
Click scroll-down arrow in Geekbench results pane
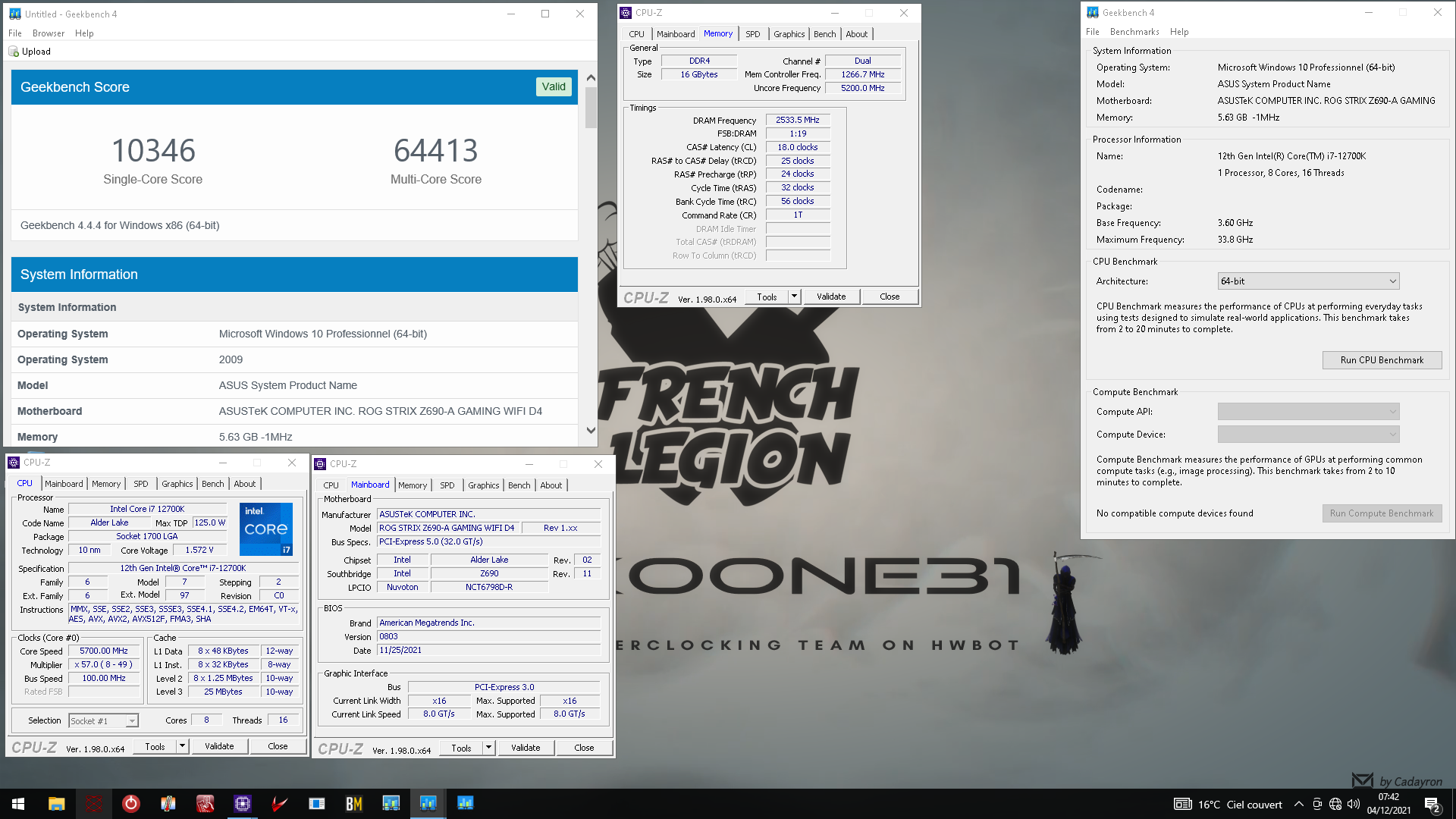pos(591,431)
